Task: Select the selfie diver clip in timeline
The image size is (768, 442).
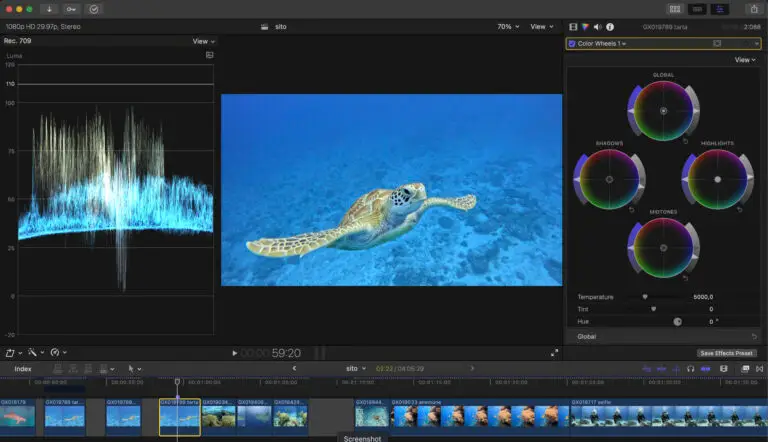Action: pyautogui.click(x=669, y=417)
